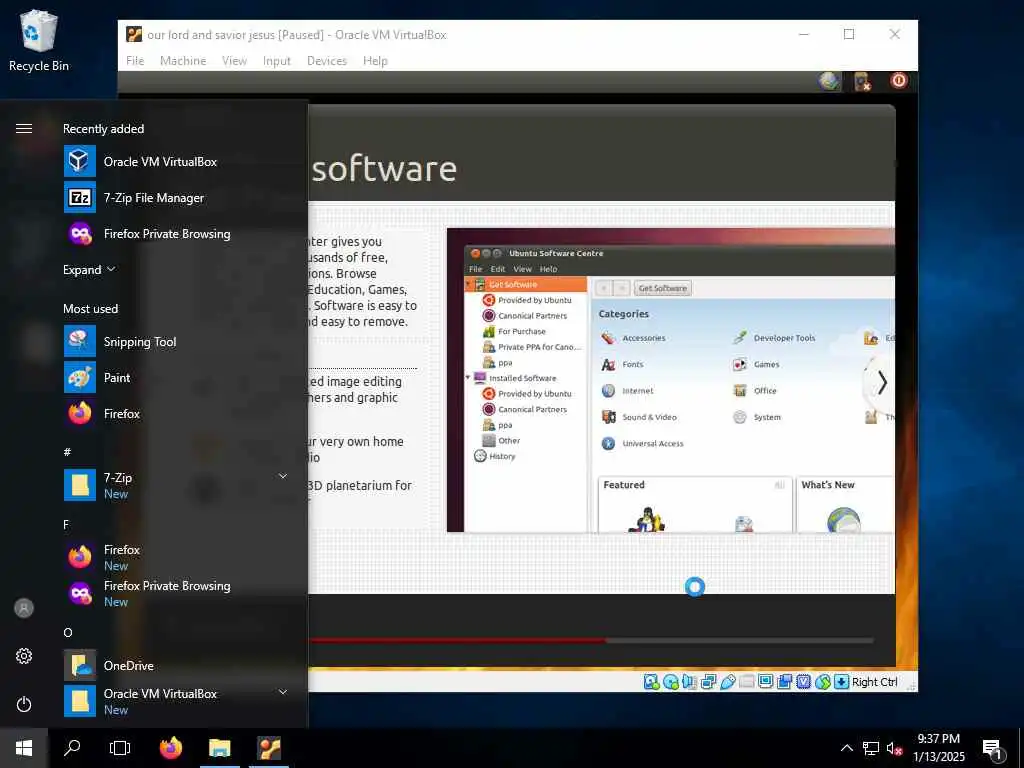This screenshot has width=1024, height=768.
Task: Expand the 7-Zip folder chevron
Action: pos(283,476)
